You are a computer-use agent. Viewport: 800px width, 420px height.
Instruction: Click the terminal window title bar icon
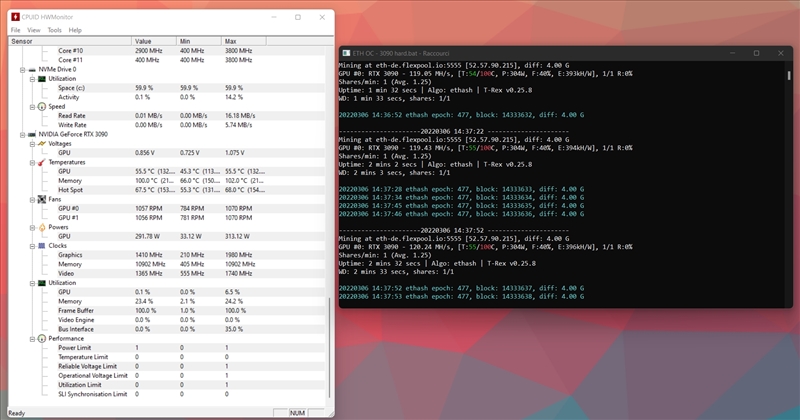[x=346, y=53]
